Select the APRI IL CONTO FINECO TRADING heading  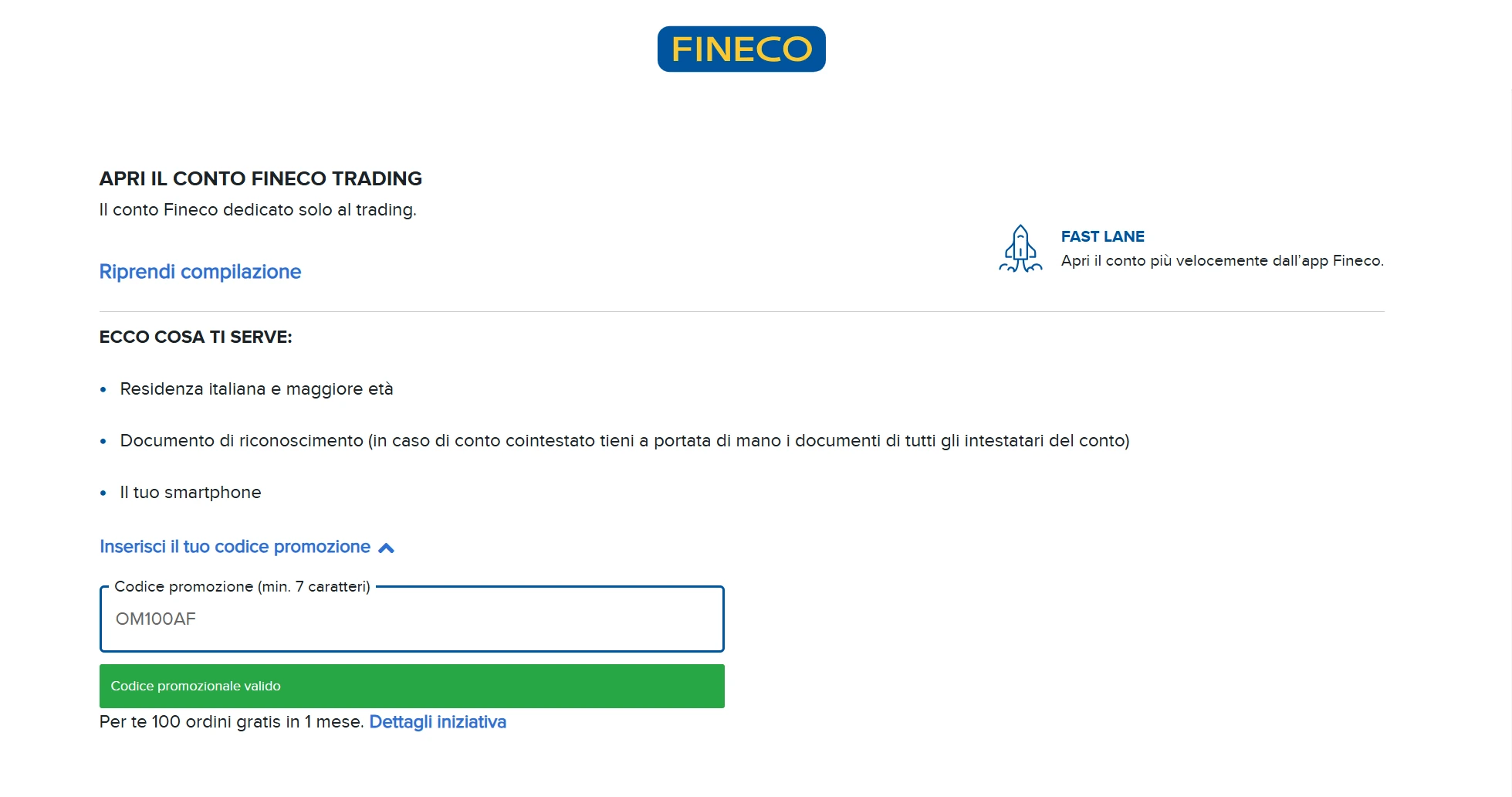260,178
